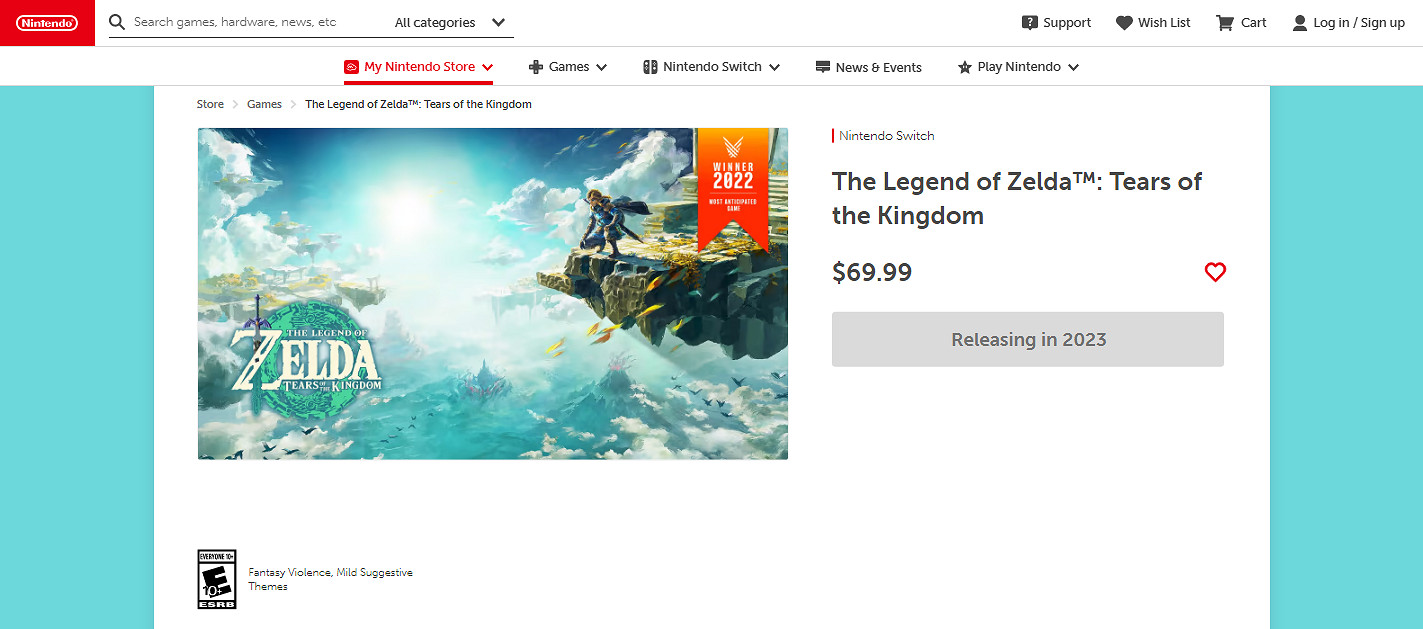Open the Nintendo Switch menu
This screenshot has width=1423, height=629.
(x=711, y=67)
